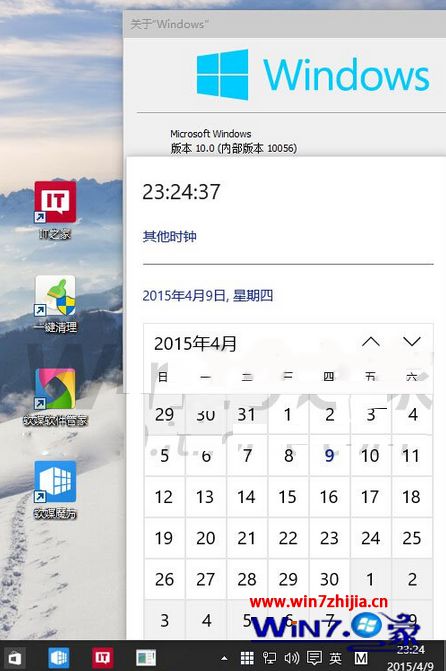Select calendar date 25

tap(411, 538)
